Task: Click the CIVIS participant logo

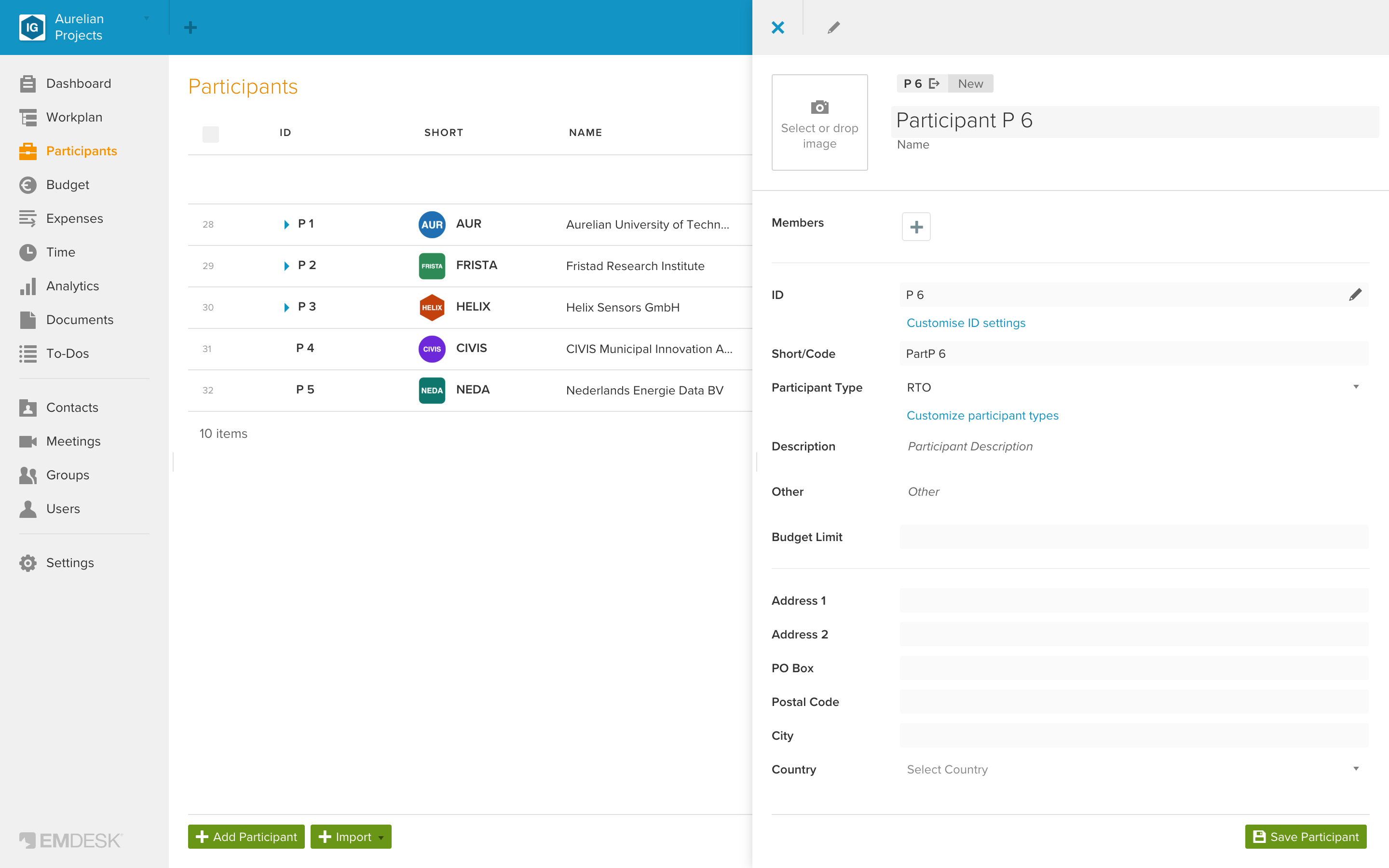Action: pos(432,349)
